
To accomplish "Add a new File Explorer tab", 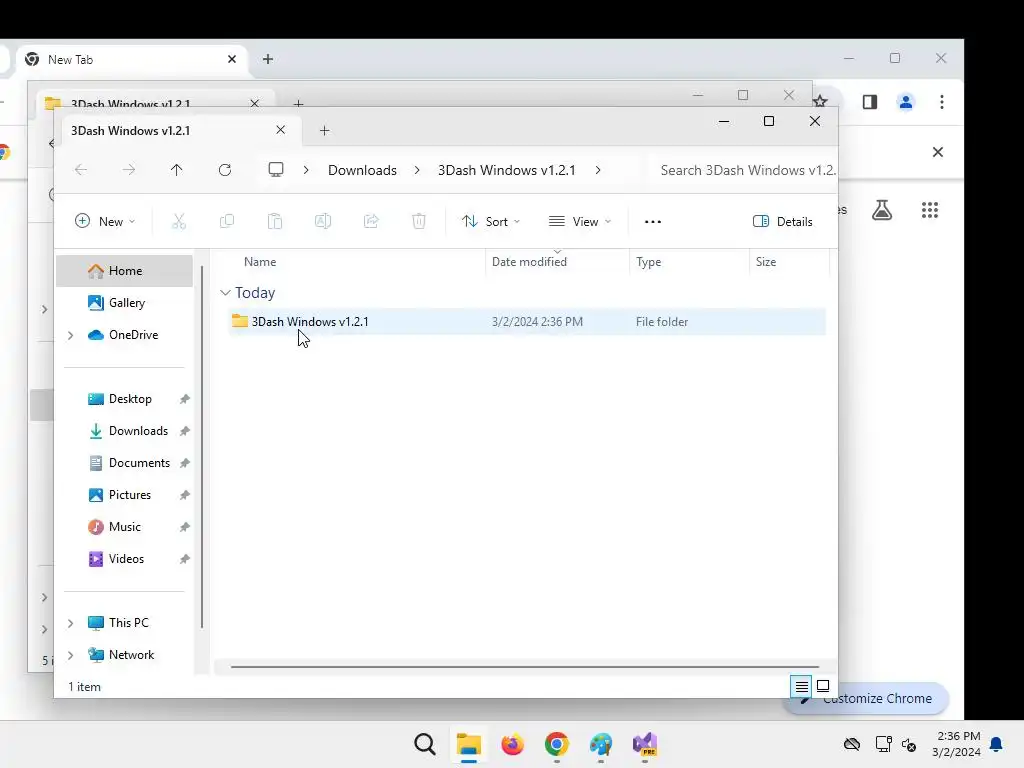I will (325, 131).
